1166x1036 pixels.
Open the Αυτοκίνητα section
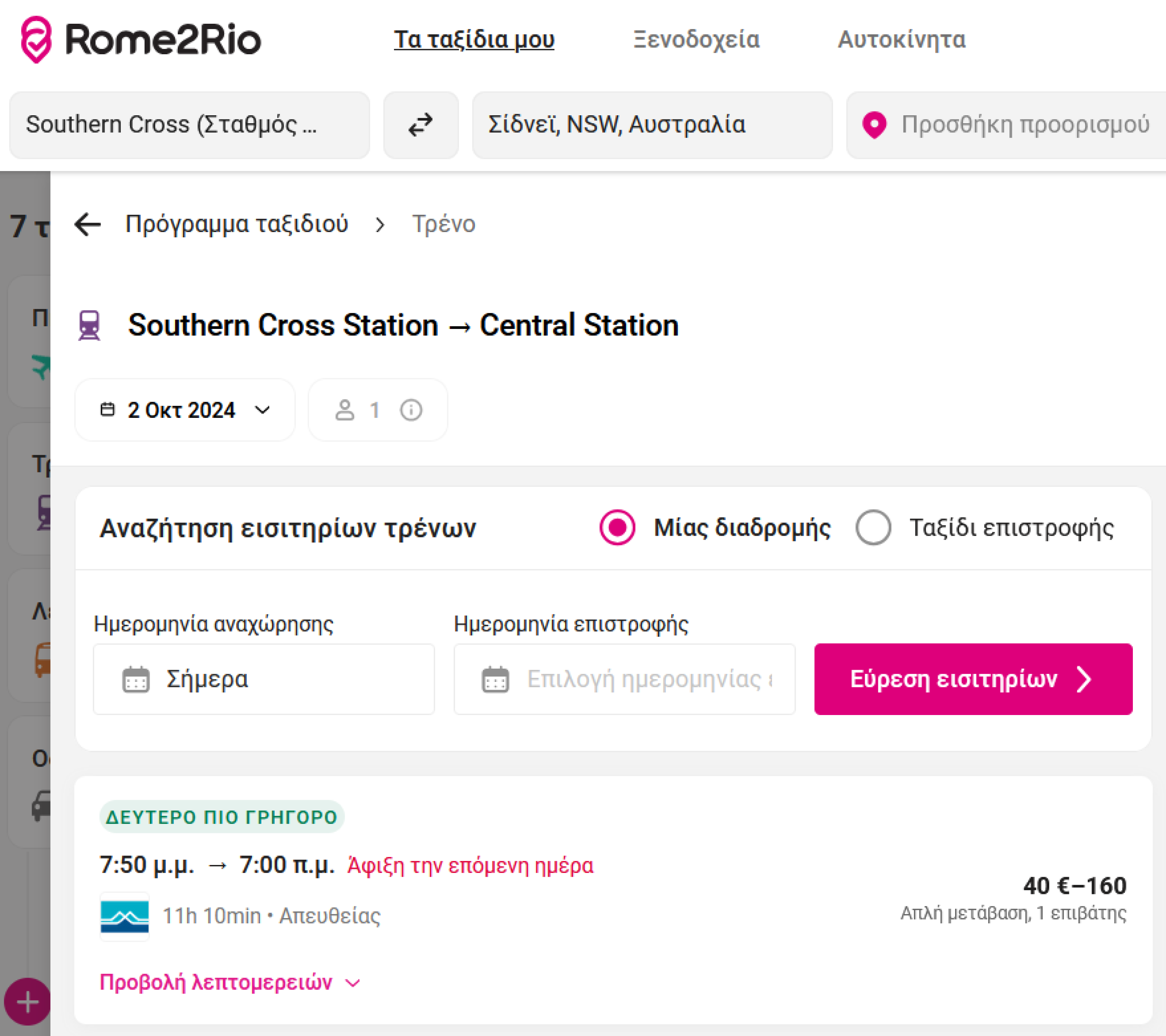click(901, 39)
